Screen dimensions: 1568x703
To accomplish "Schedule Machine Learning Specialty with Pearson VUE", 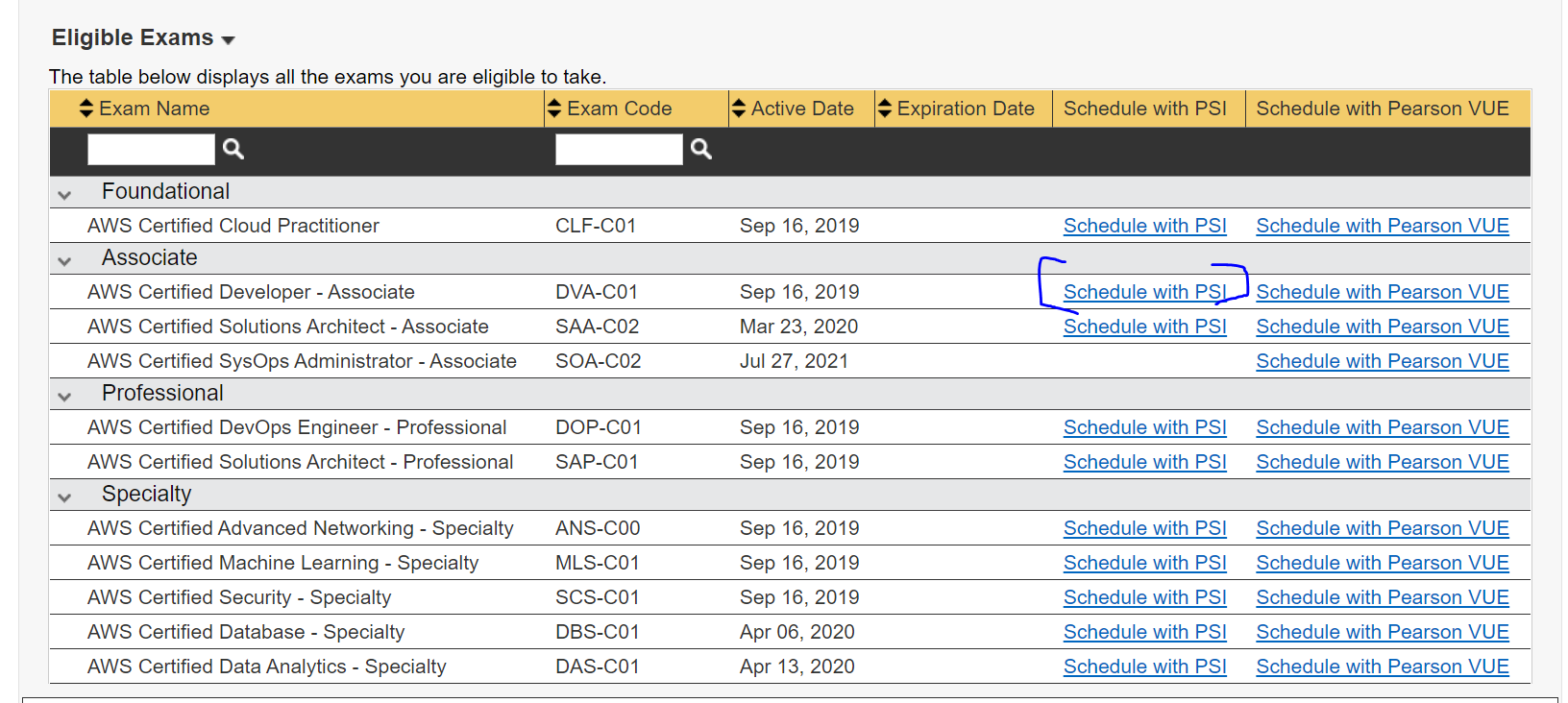I will coord(1383,563).
